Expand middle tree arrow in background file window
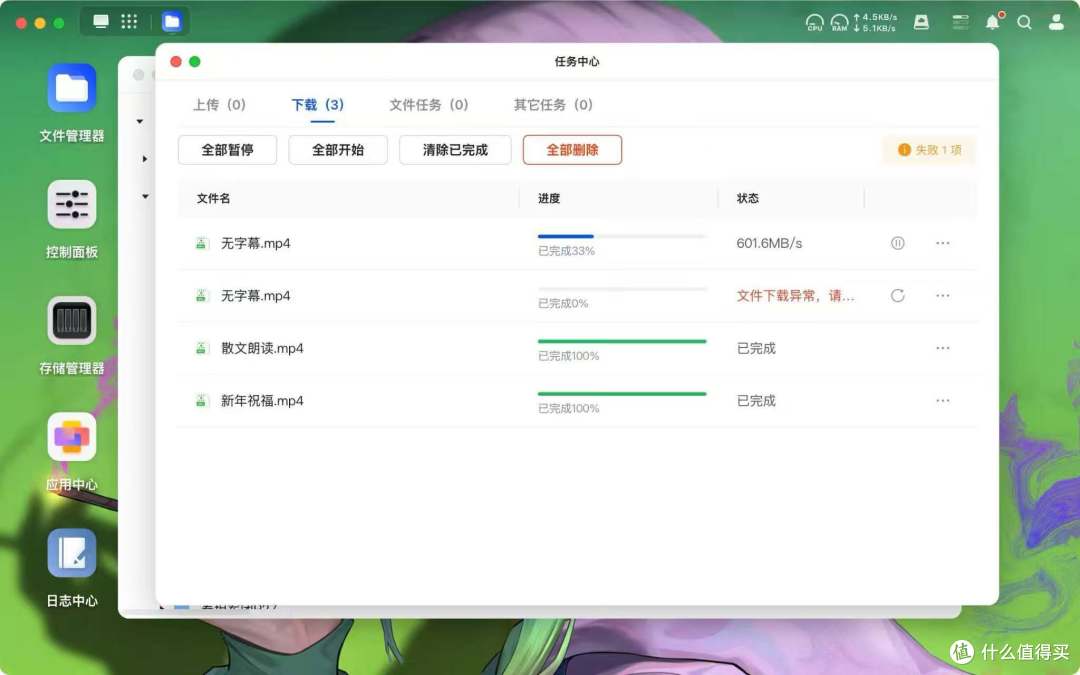The image size is (1080, 675). point(145,159)
